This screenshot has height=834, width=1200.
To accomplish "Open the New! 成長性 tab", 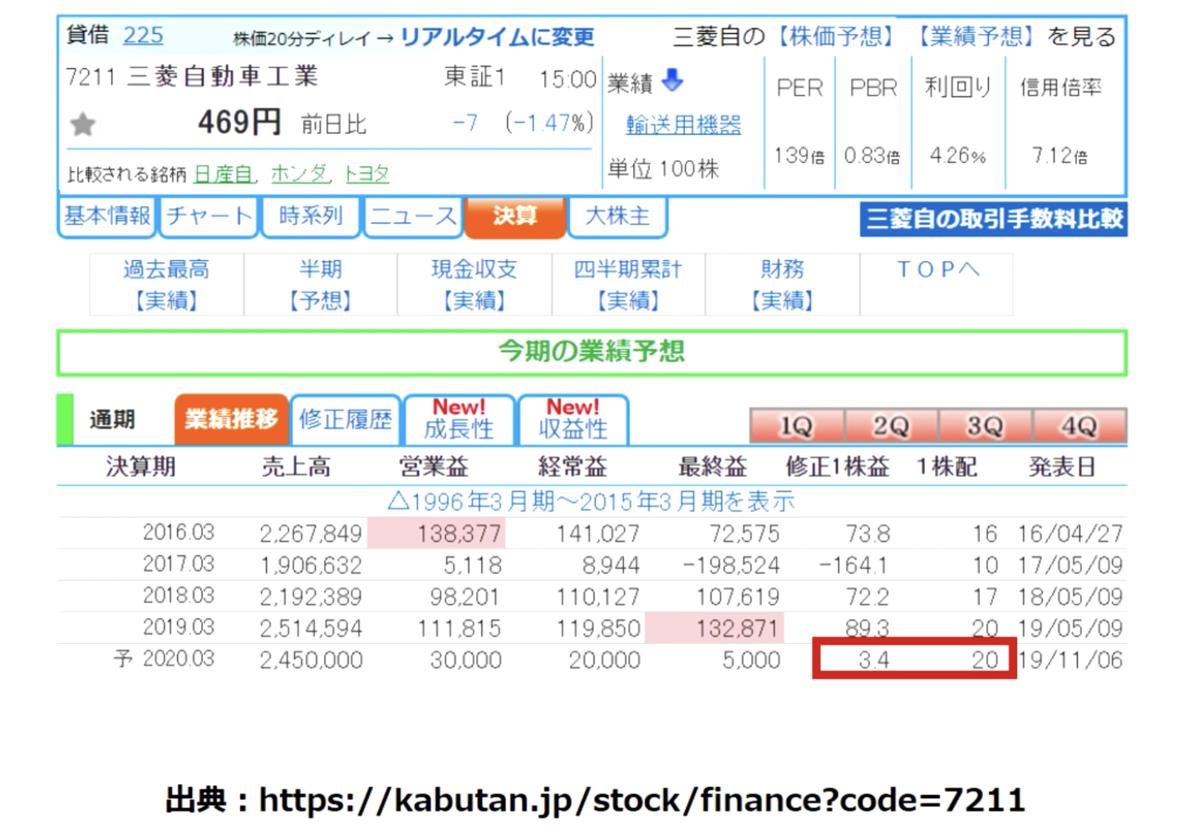I will (x=459, y=420).
